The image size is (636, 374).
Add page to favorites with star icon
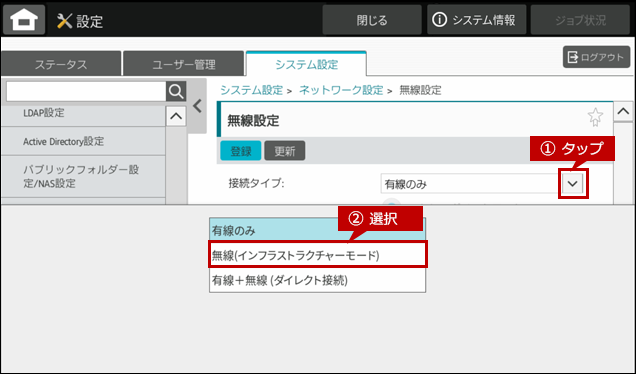(x=595, y=117)
